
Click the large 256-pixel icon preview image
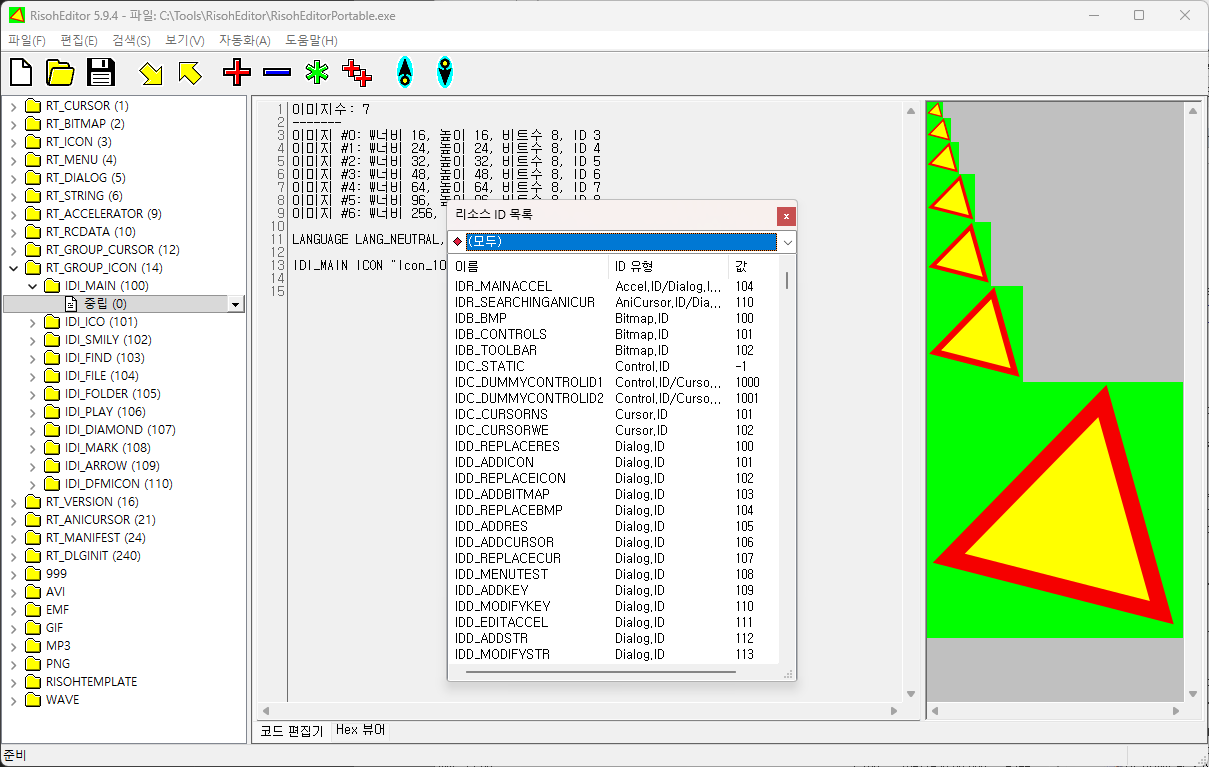(1055, 509)
